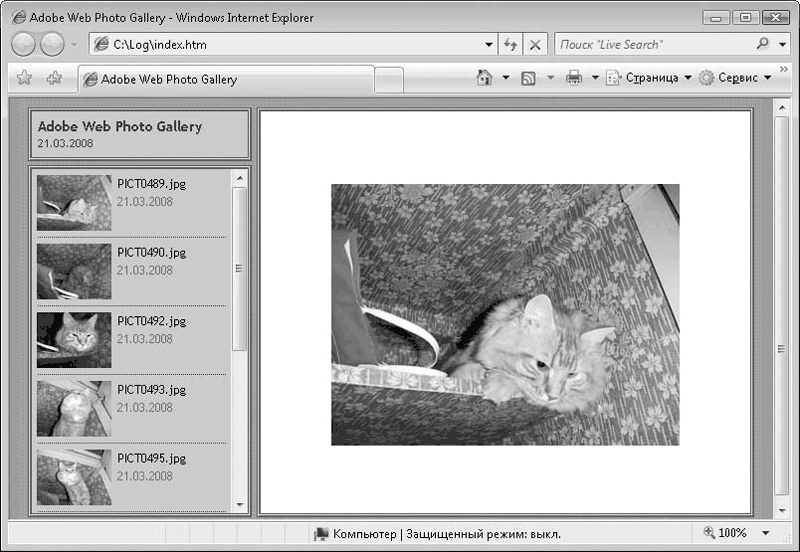Screen dimensions: 800x552
Task: Click the Live Search input field
Action: (x=656, y=45)
